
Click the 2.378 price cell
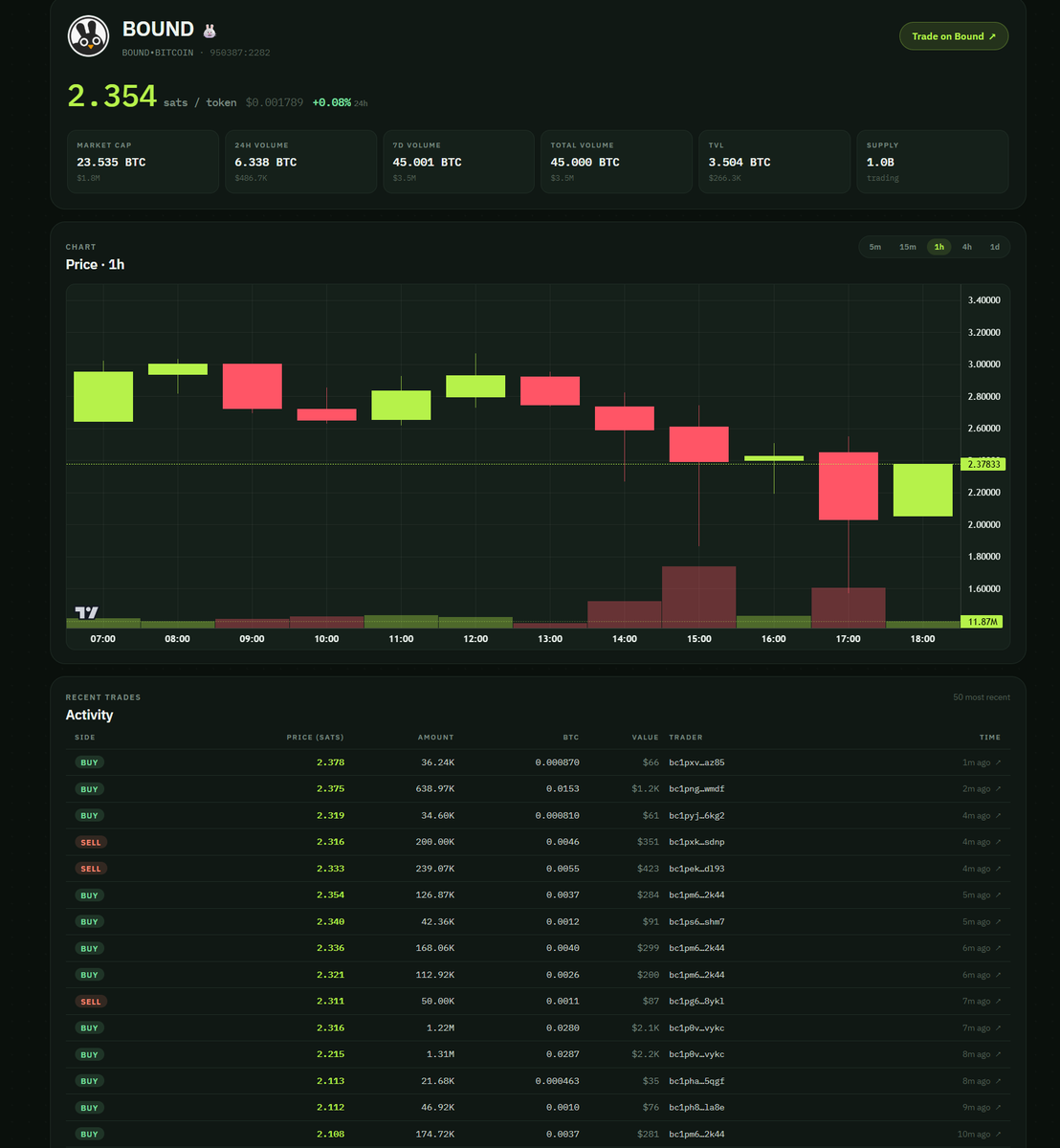[330, 762]
